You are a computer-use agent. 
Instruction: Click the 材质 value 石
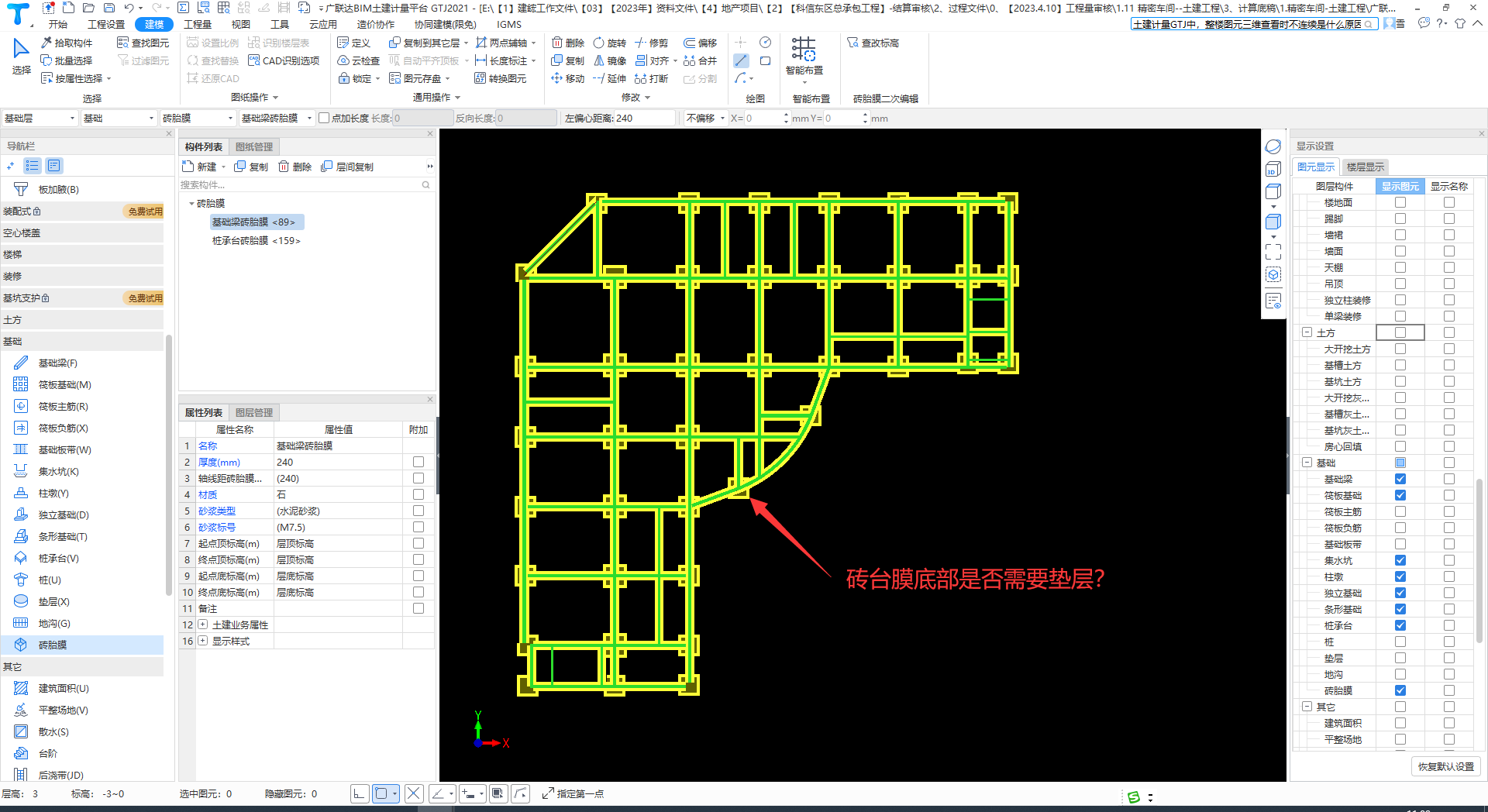[x=338, y=494]
